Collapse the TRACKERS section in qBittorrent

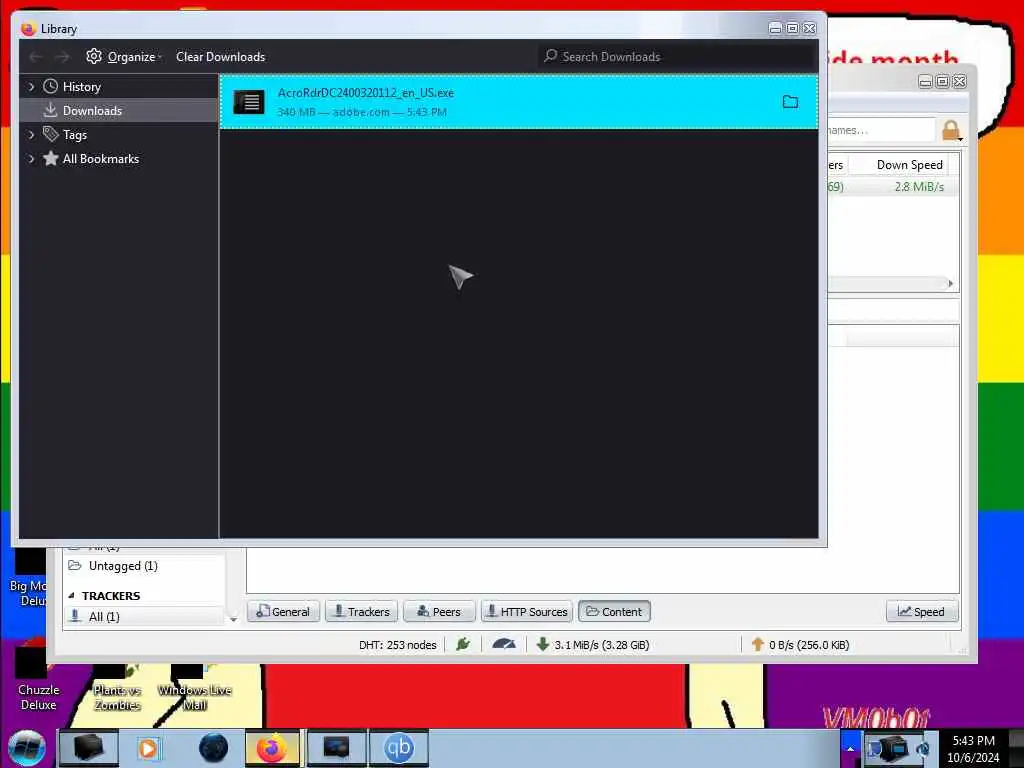coord(71,596)
